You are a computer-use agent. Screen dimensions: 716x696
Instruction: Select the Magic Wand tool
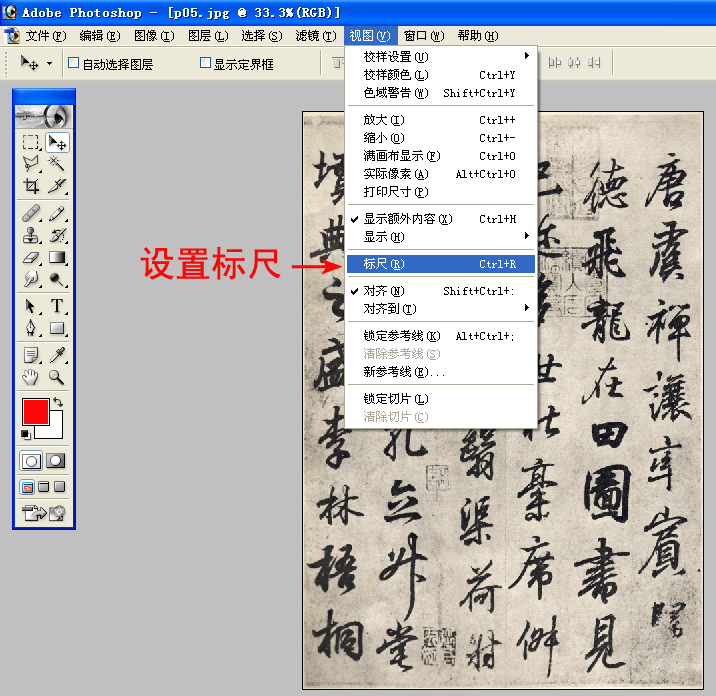(58, 163)
